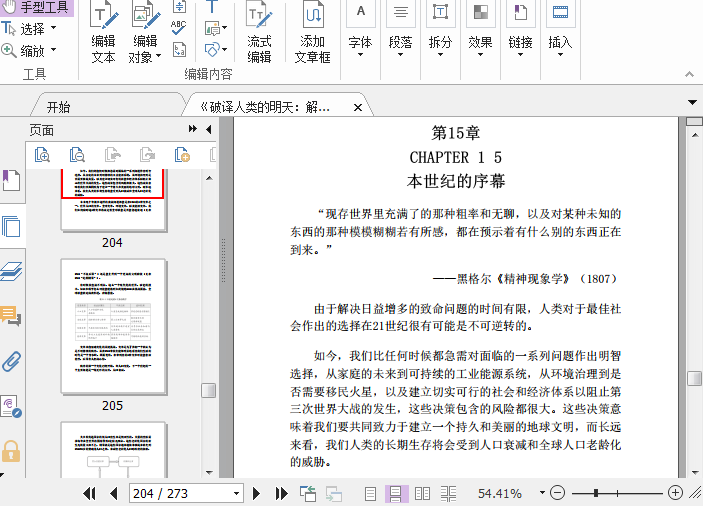Image resolution: width=703 pixels, height=506 pixels.
Task: Toggle two-page facing view mode
Action: (422, 493)
